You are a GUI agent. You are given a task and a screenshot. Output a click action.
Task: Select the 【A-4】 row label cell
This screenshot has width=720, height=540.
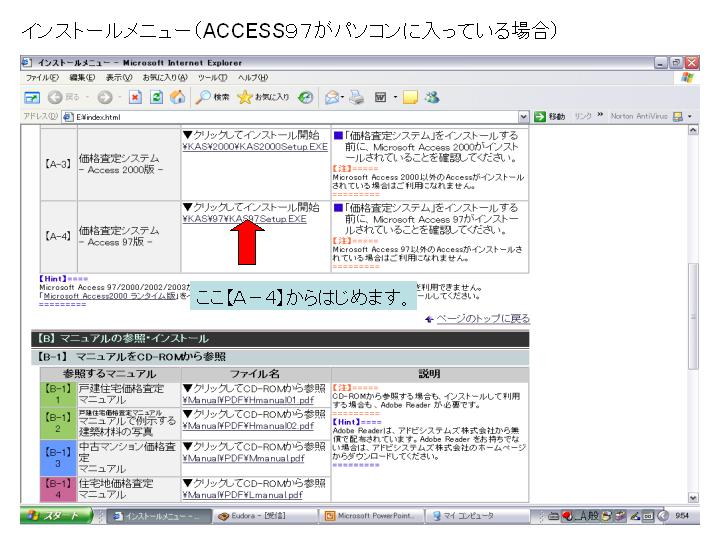click(59, 236)
